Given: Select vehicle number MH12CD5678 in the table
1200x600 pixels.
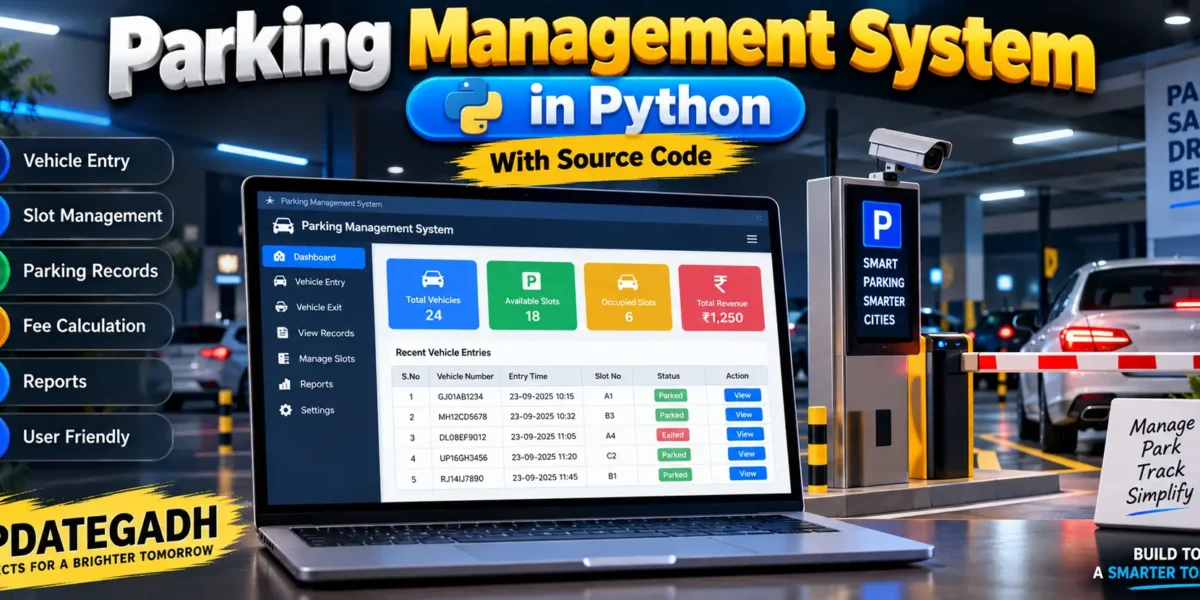Looking at the screenshot, I should (x=463, y=416).
